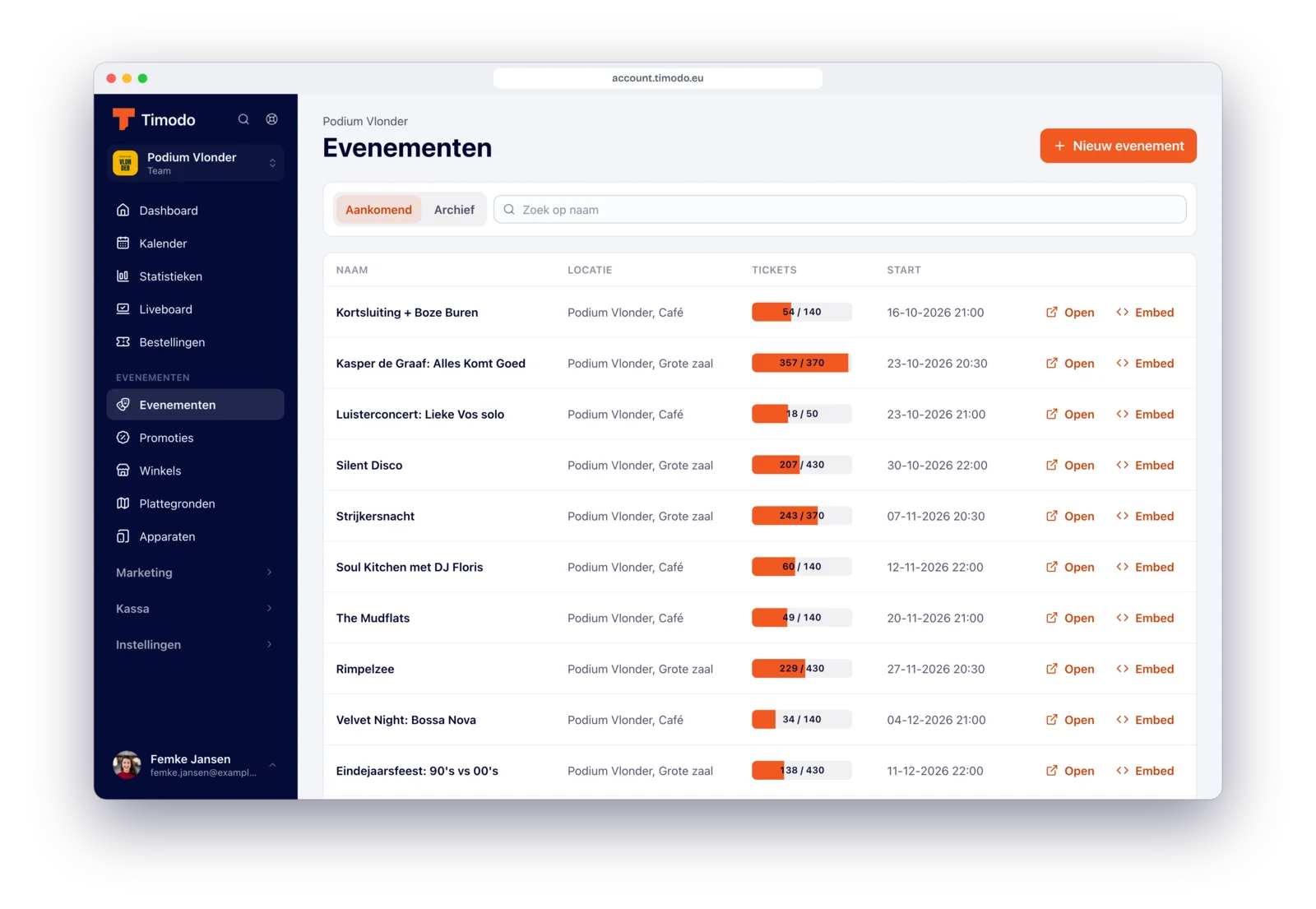Open the help icon next to sidebar search
Viewport: 1316px width, 909px height.
pos(271,119)
